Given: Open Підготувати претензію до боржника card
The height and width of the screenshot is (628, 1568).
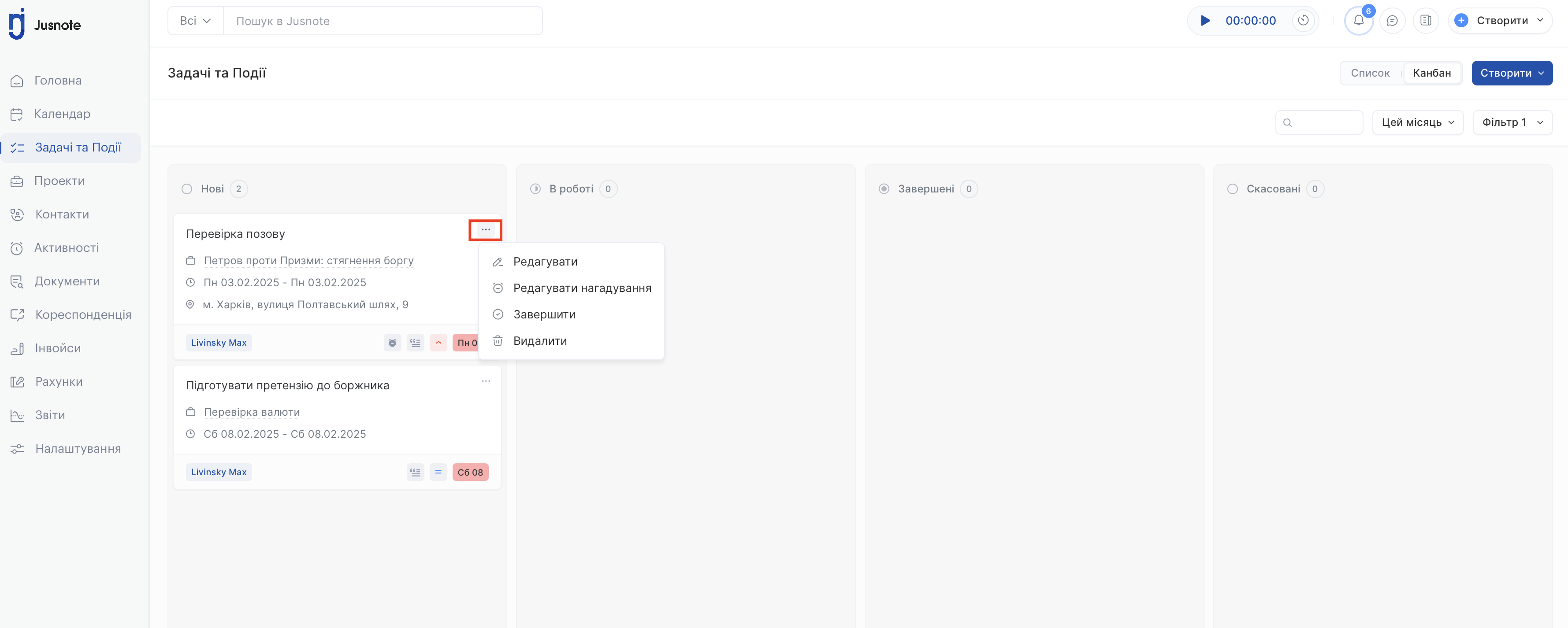Looking at the screenshot, I should click(287, 385).
